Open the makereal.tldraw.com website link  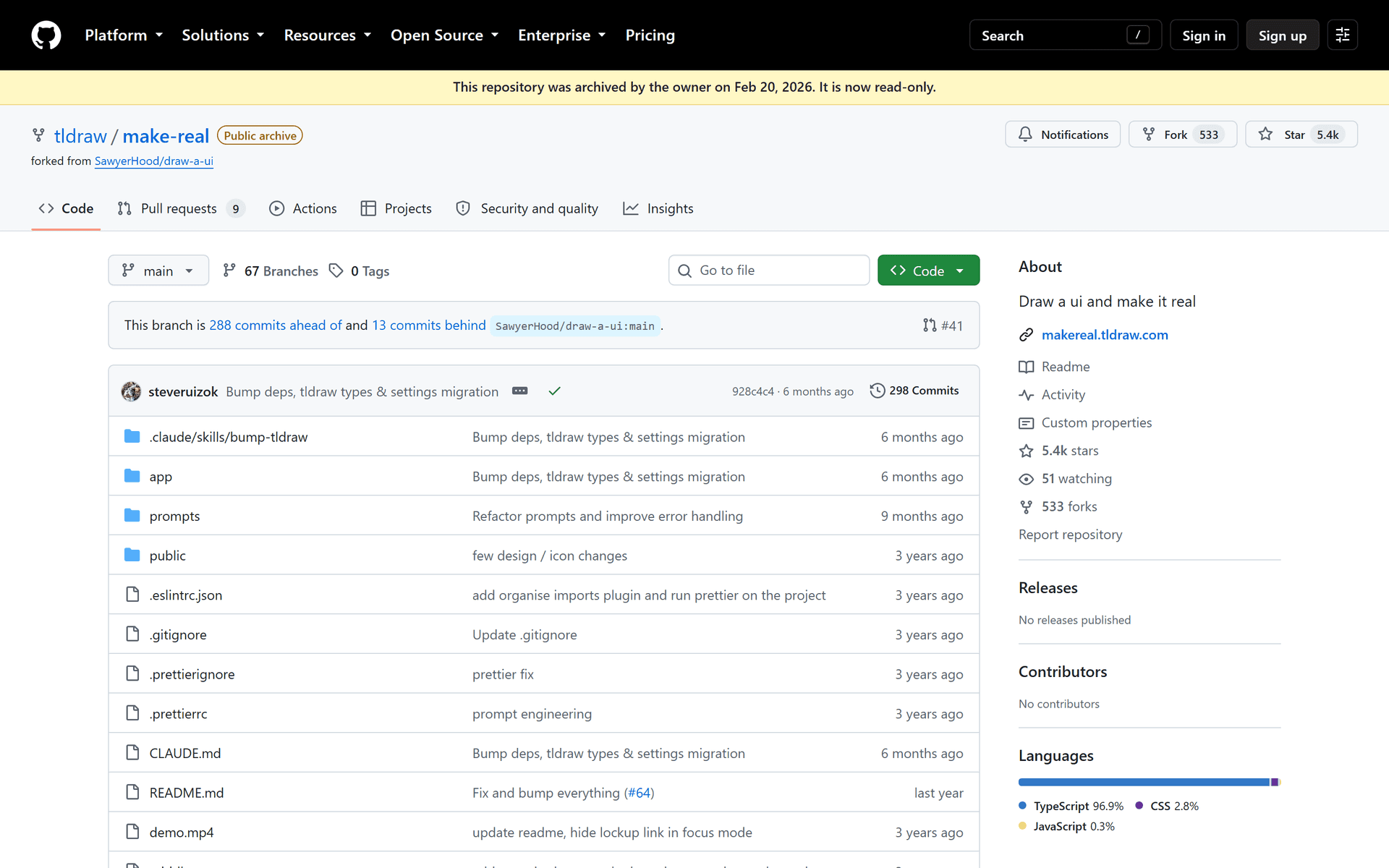1105,335
